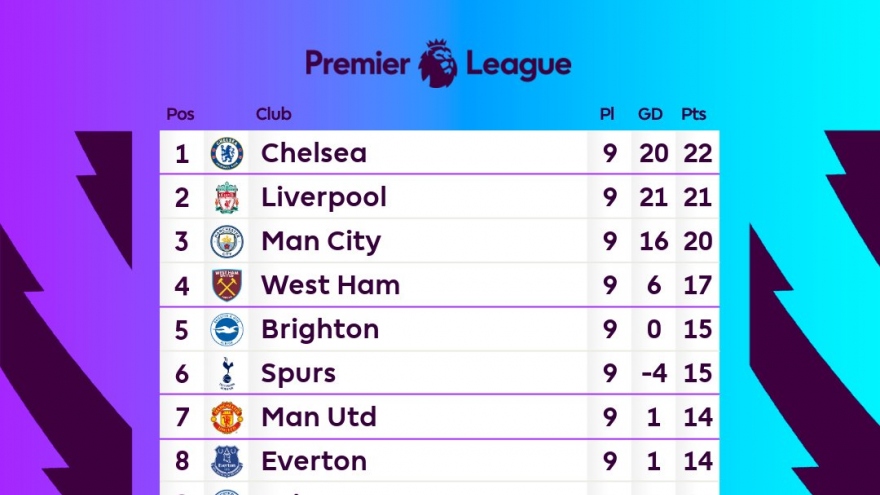Click the Club column header
The image size is (880, 495).
click(x=273, y=114)
